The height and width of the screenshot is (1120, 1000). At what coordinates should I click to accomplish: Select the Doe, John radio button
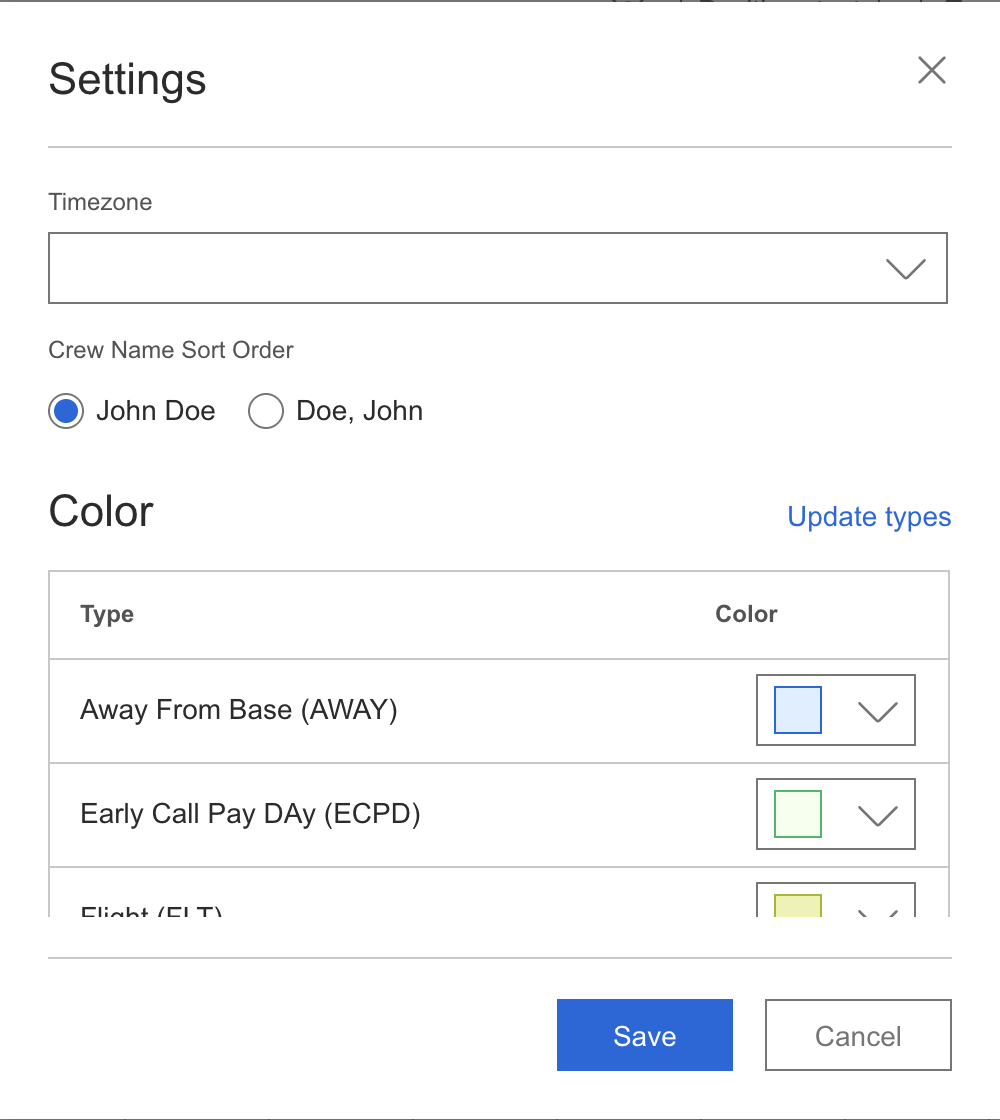(x=265, y=411)
